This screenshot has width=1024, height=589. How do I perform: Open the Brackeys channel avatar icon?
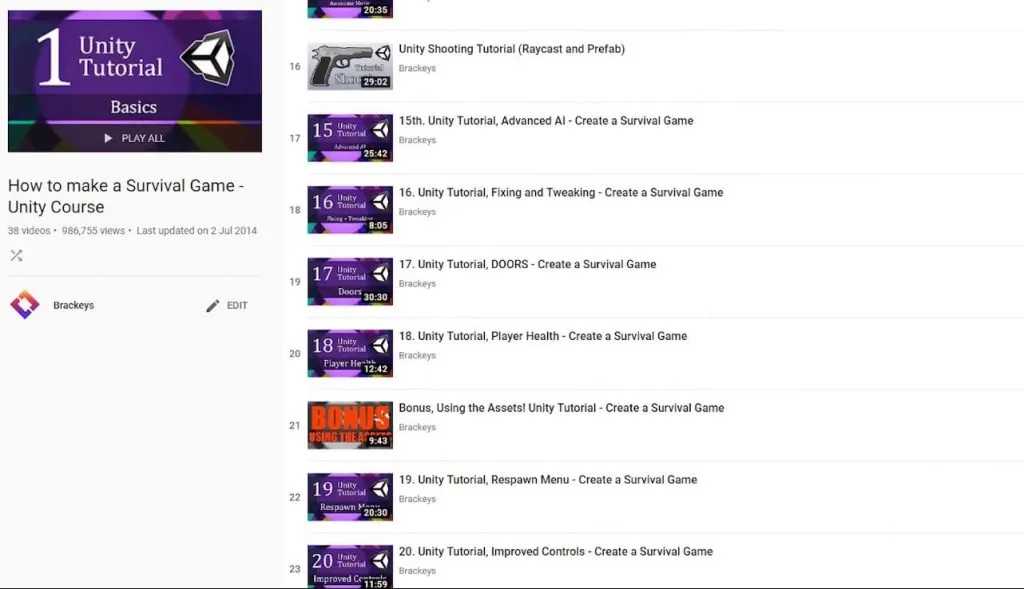25,305
